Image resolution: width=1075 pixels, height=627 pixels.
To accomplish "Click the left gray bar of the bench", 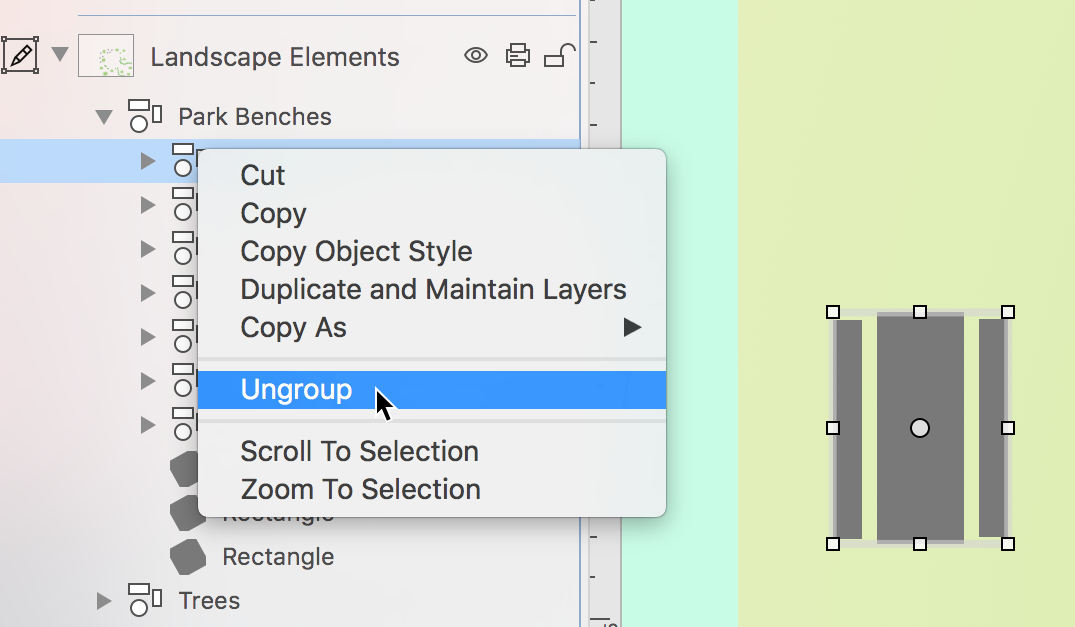I will click(x=849, y=429).
